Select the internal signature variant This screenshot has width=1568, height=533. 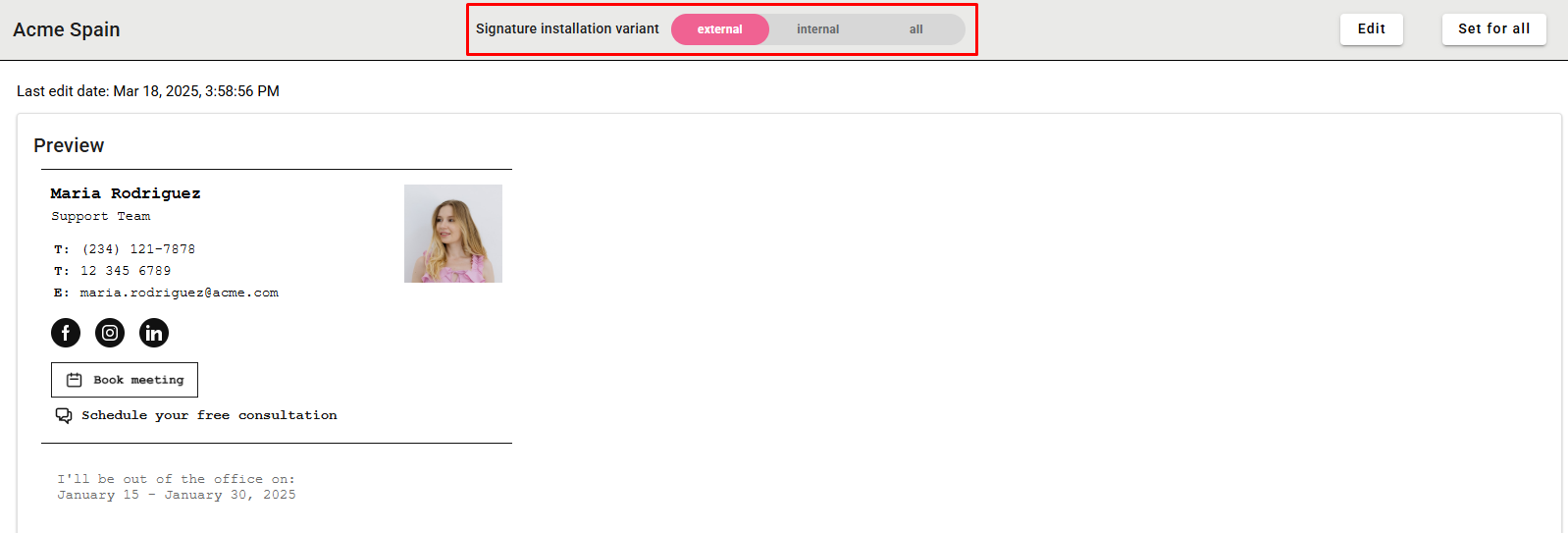click(x=817, y=29)
